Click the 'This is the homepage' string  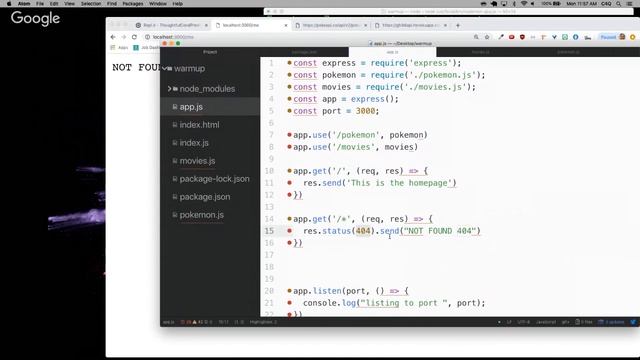(x=399, y=183)
